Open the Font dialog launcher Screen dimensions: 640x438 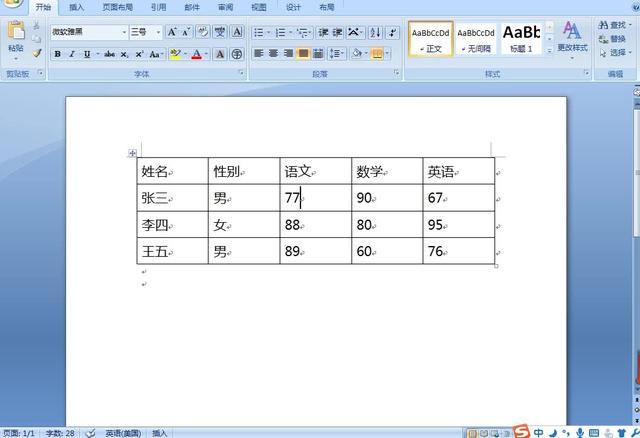click(x=242, y=73)
